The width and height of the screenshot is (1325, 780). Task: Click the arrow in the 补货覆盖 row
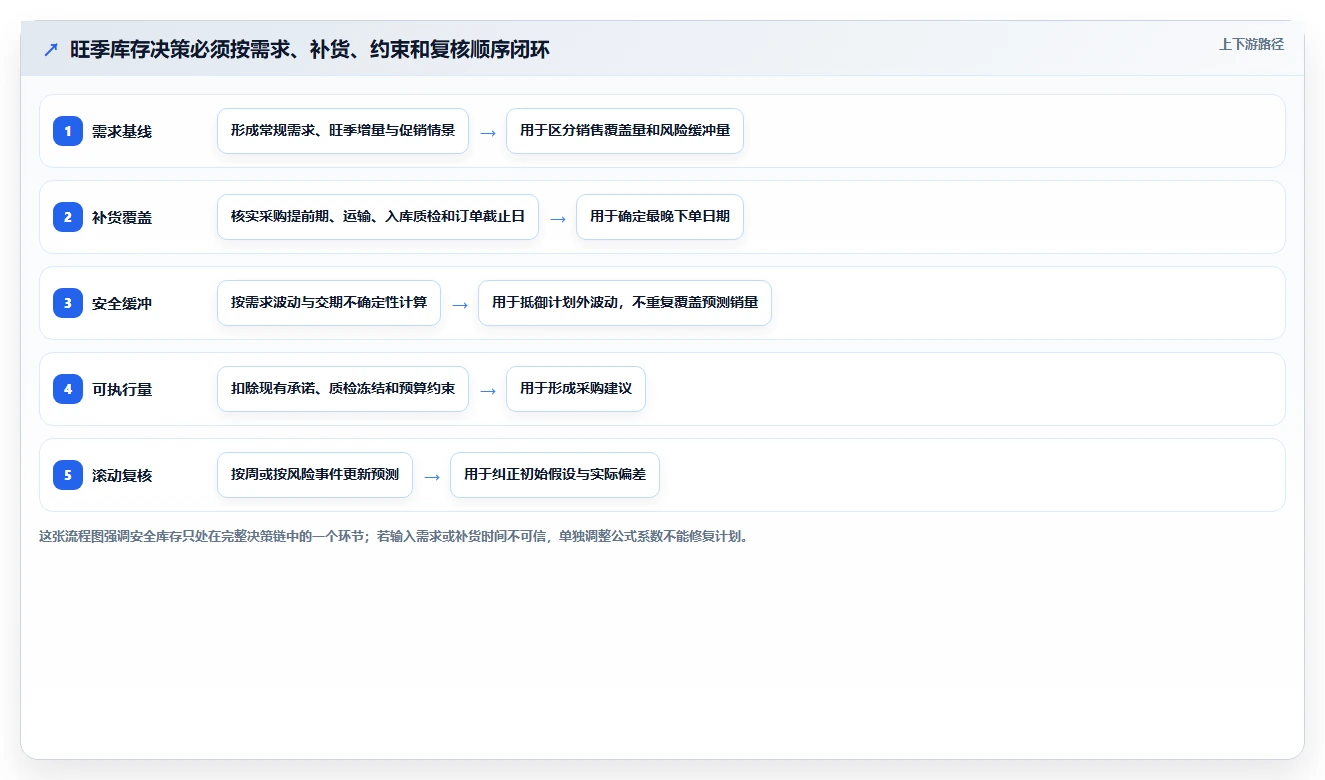(558, 218)
